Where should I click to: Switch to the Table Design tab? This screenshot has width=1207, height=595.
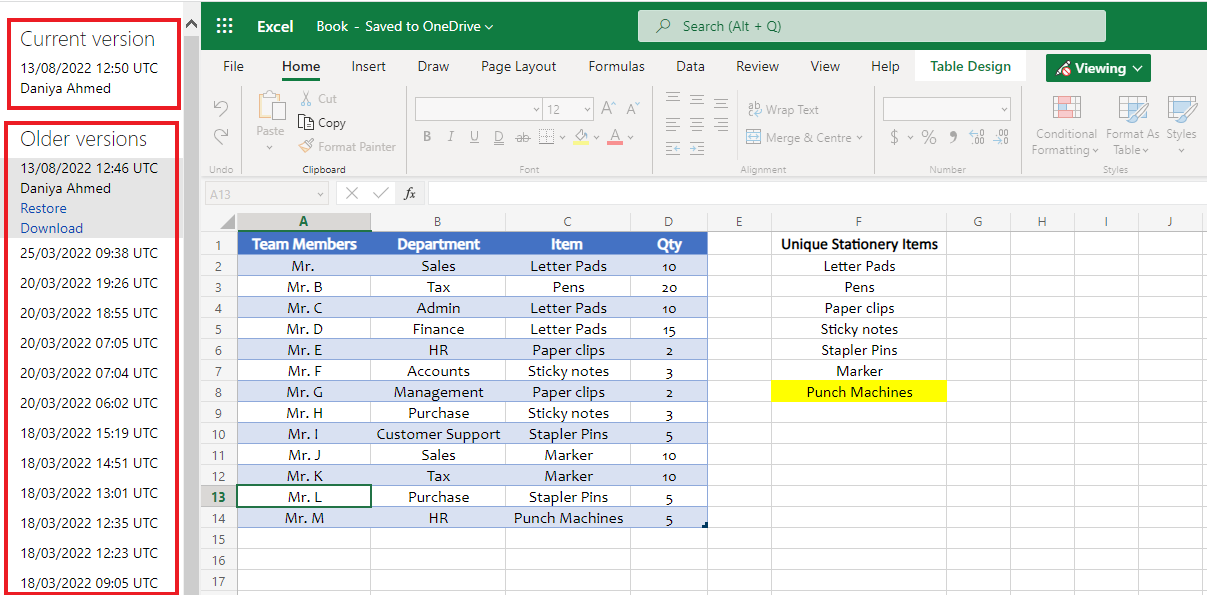[969, 66]
